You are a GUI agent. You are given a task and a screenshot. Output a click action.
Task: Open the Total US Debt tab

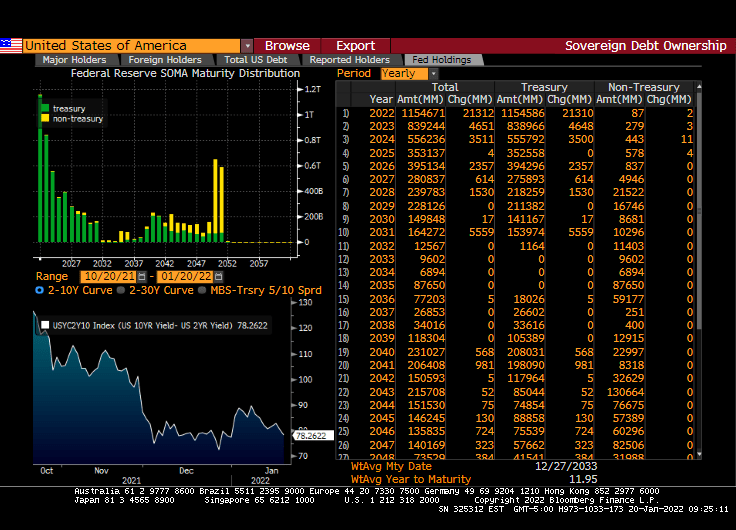pos(255,60)
